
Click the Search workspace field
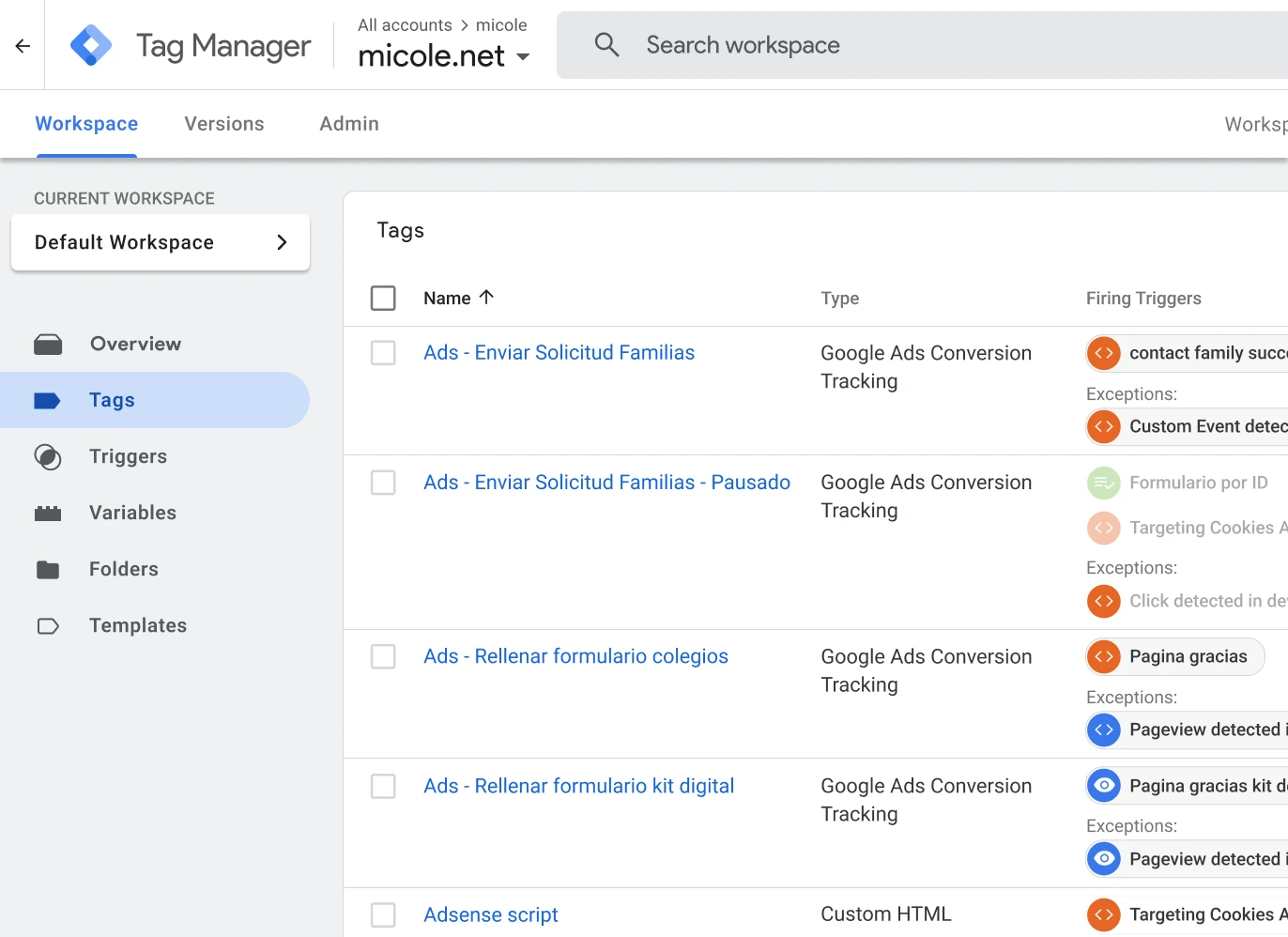[922, 45]
